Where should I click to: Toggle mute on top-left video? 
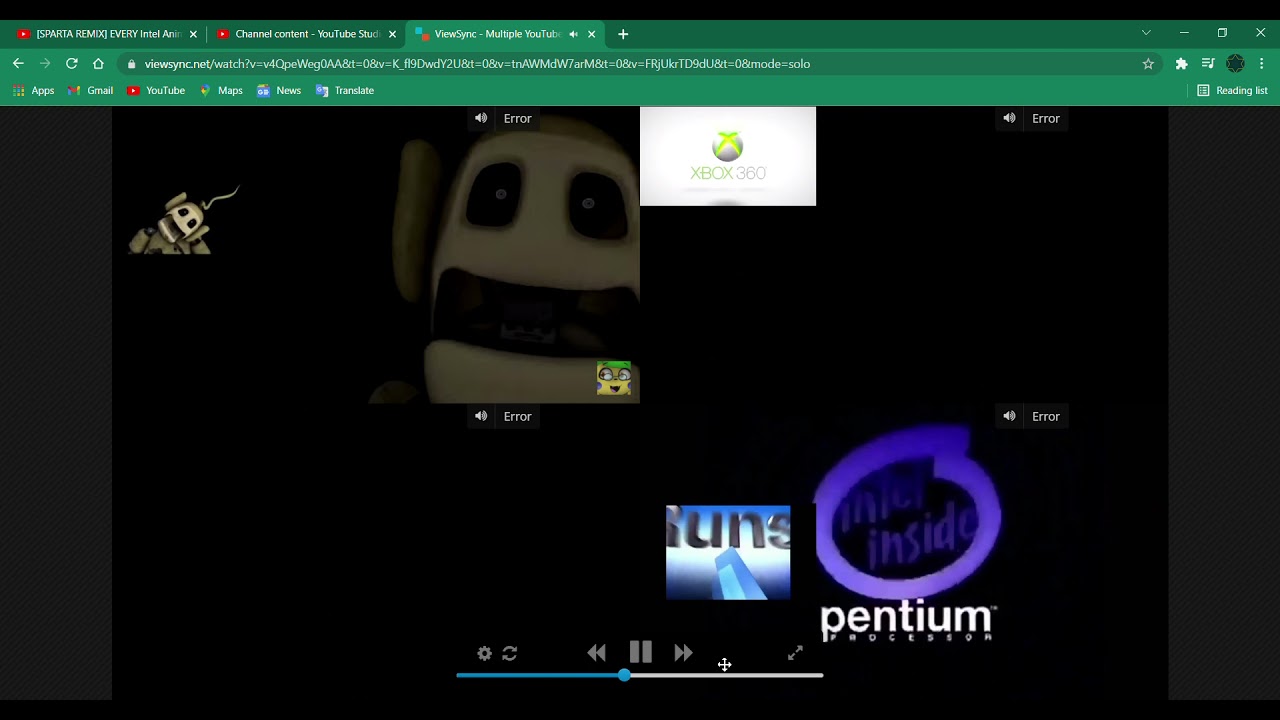tap(481, 118)
